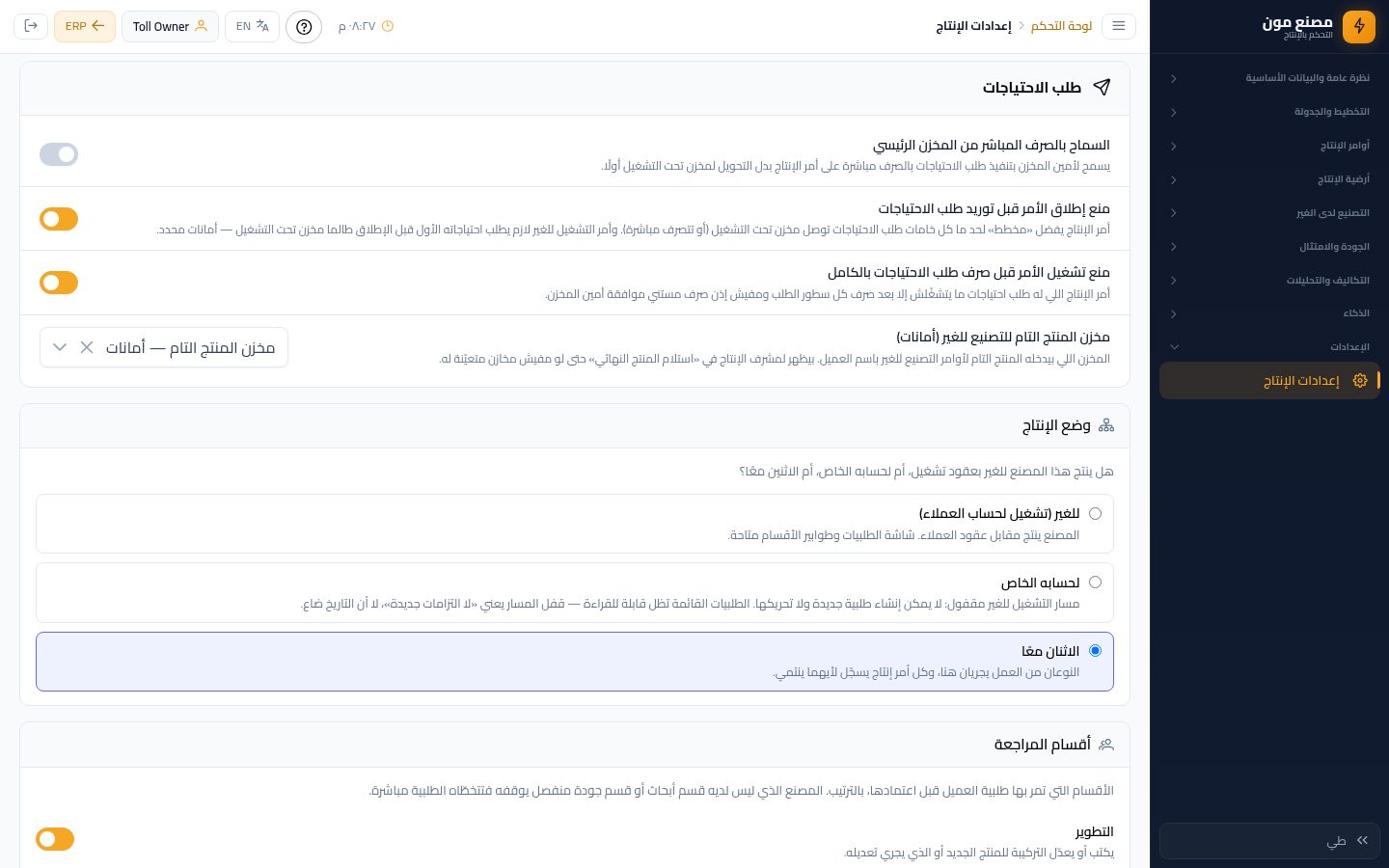This screenshot has width=1389, height=868.
Task: Click the hamburger menu icon
Action: tap(1119, 26)
